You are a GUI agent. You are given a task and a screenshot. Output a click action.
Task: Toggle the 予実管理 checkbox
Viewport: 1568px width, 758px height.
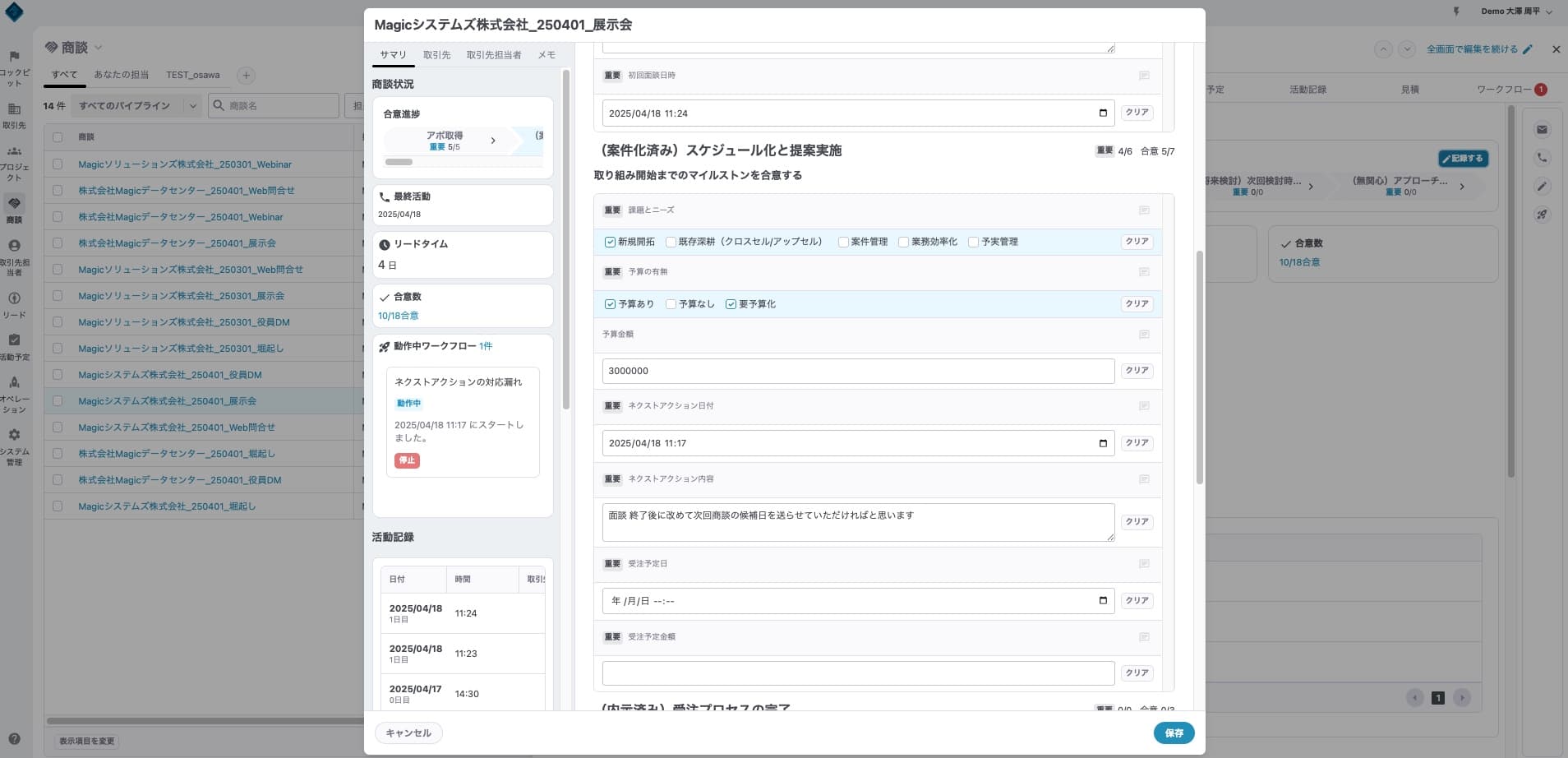(x=973, y=242)
